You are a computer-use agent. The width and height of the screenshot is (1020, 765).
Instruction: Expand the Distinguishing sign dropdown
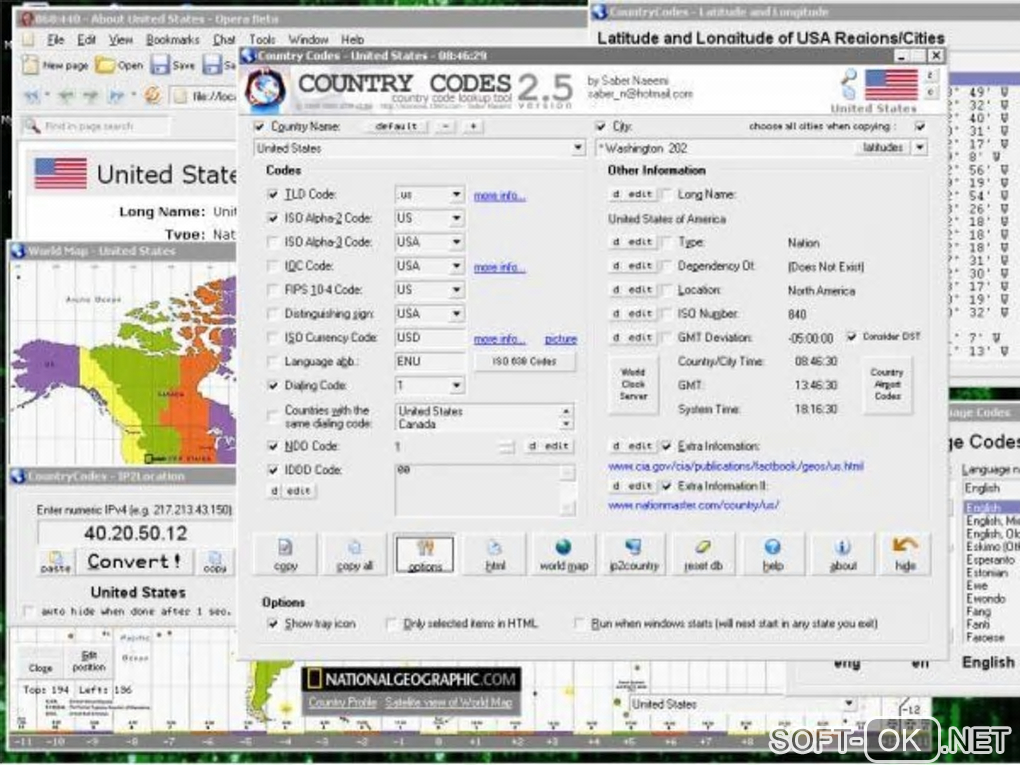coord(457,314)
